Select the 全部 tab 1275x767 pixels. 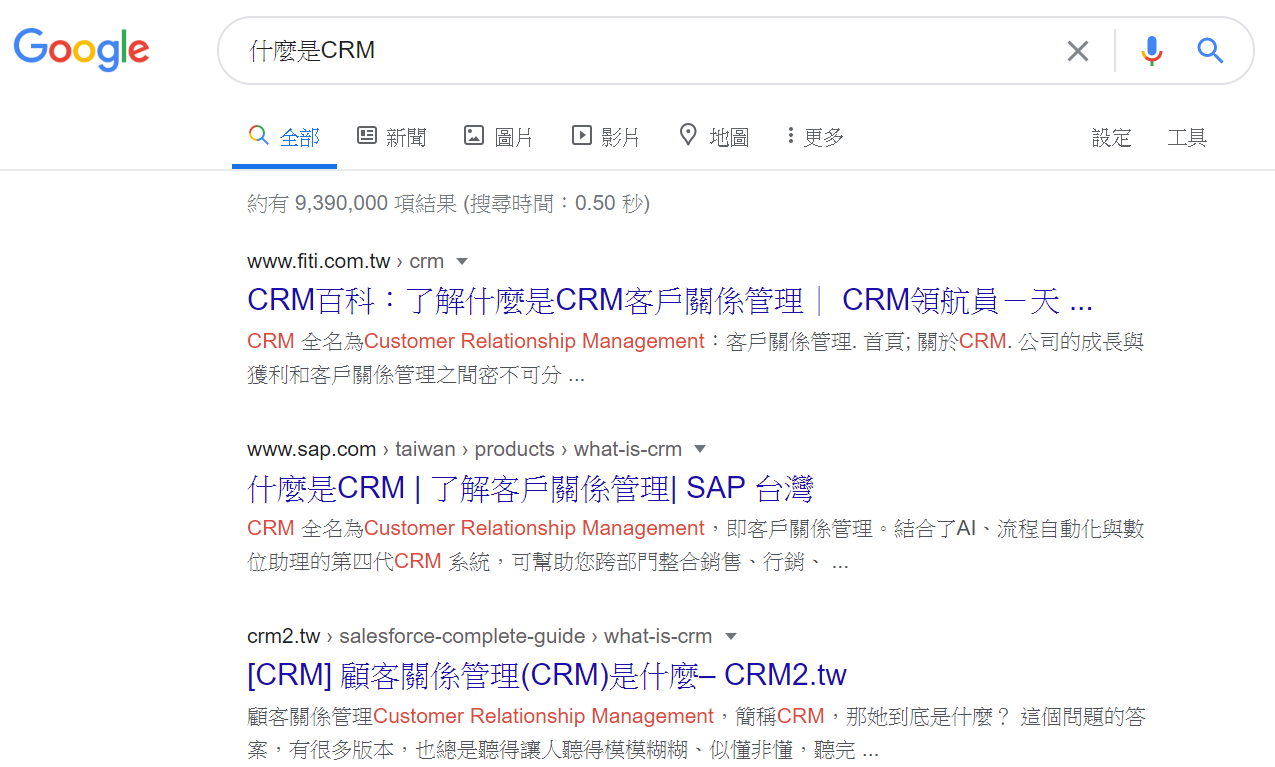(x=284, y=137)
